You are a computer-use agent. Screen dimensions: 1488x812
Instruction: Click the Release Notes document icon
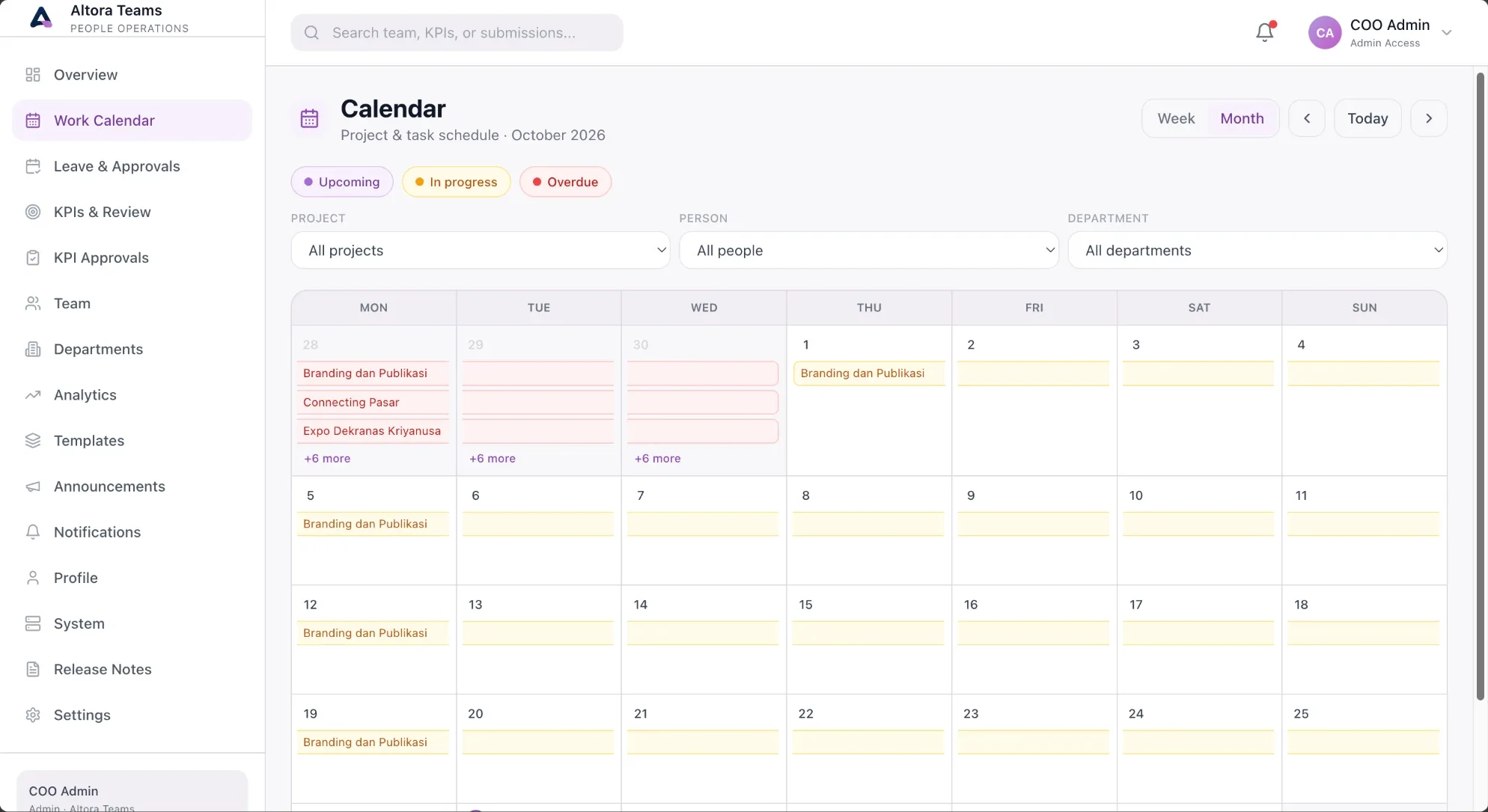click(x=33, y=669)
